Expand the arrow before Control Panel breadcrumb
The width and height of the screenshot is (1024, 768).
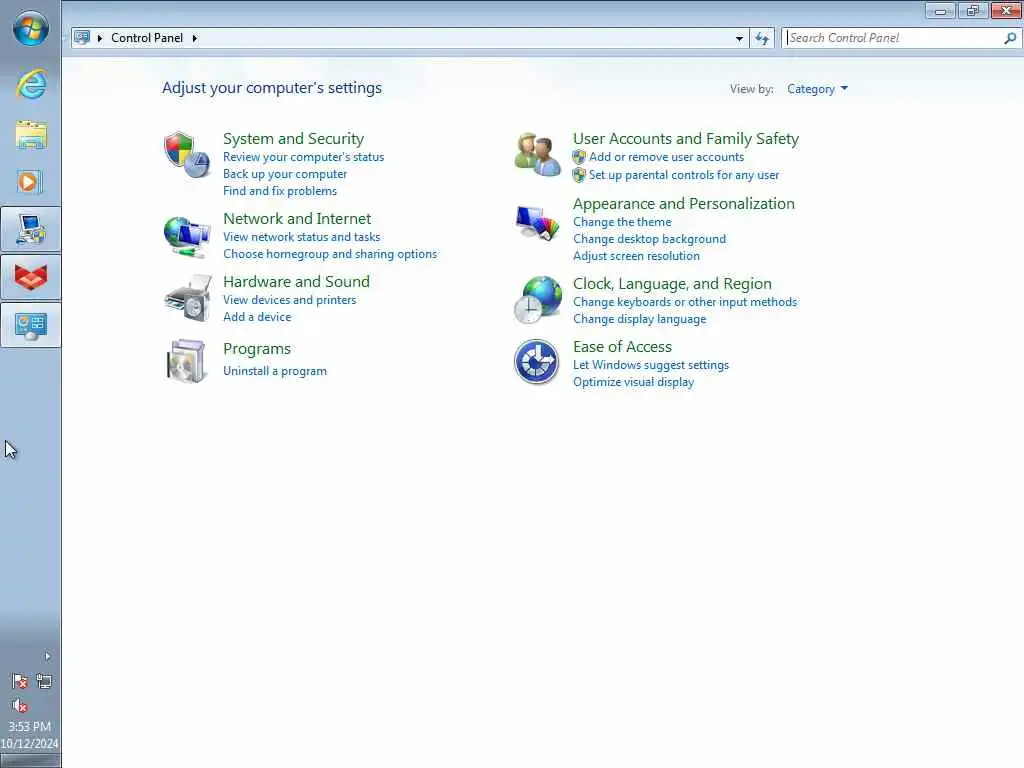(100, 38)
